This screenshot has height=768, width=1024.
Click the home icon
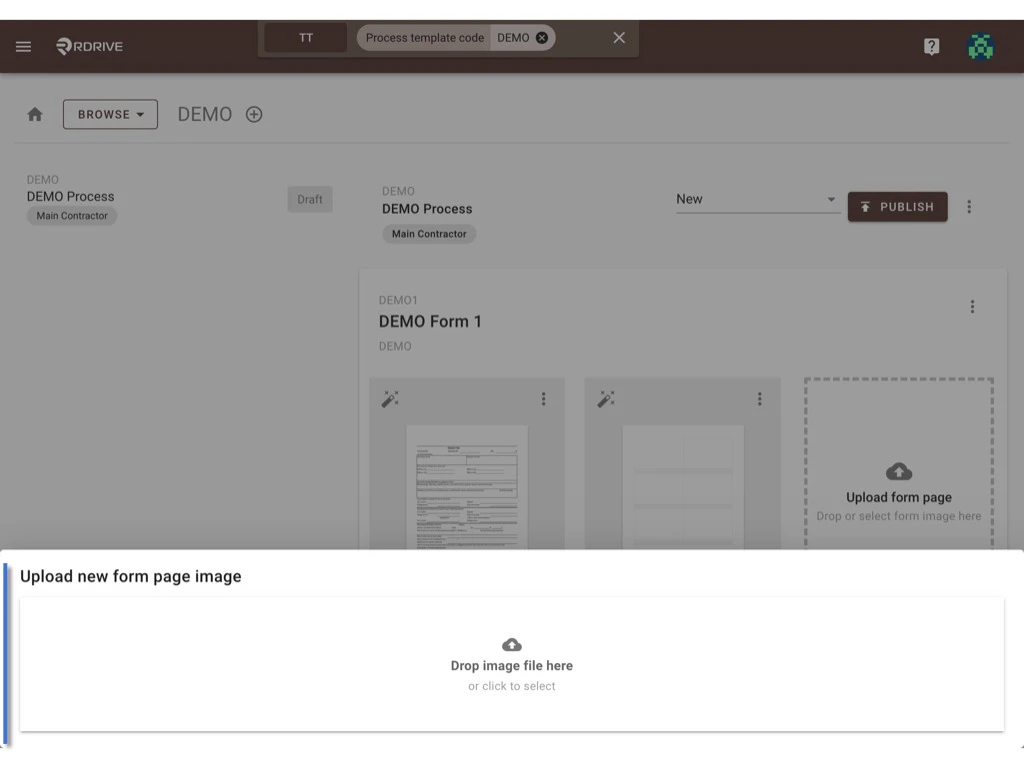point(35,113)
